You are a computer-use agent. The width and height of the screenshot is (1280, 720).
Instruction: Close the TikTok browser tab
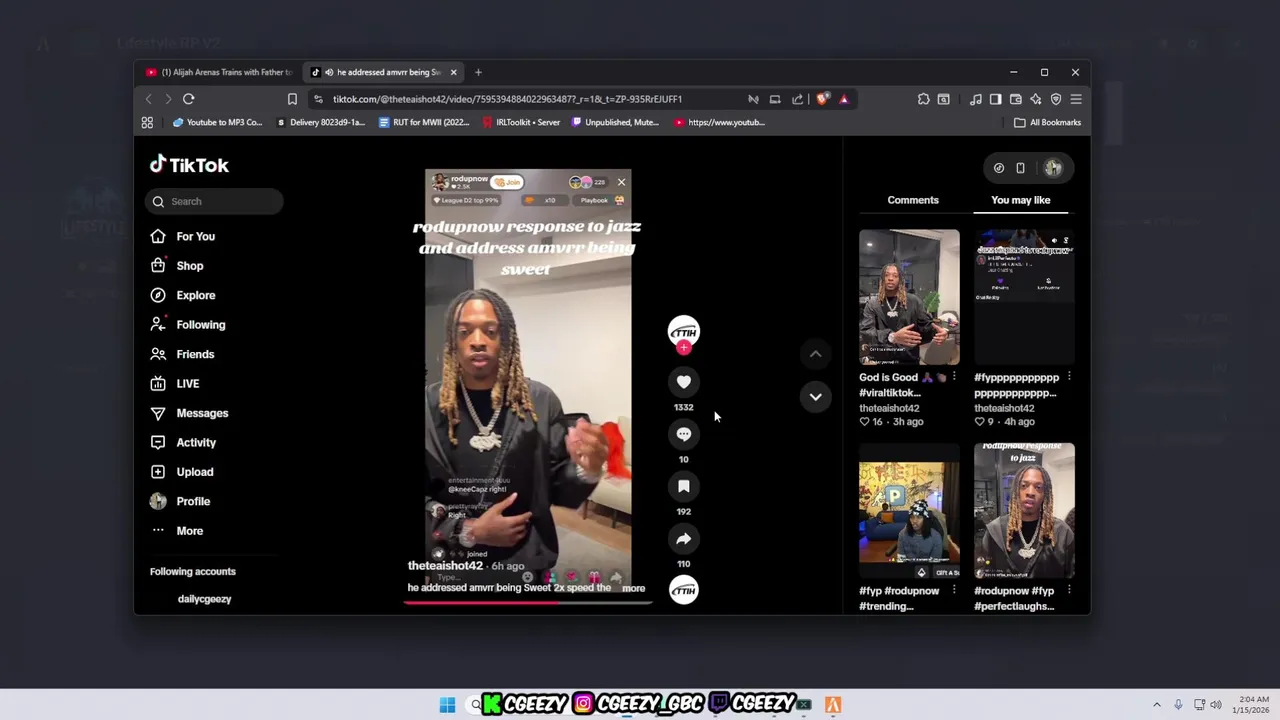click(x=453, y=72)
